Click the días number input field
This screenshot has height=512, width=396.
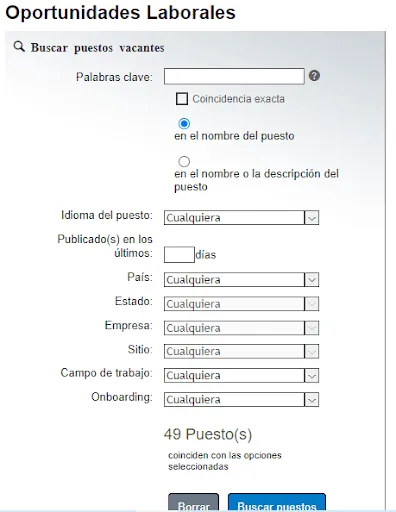point(179,255)
